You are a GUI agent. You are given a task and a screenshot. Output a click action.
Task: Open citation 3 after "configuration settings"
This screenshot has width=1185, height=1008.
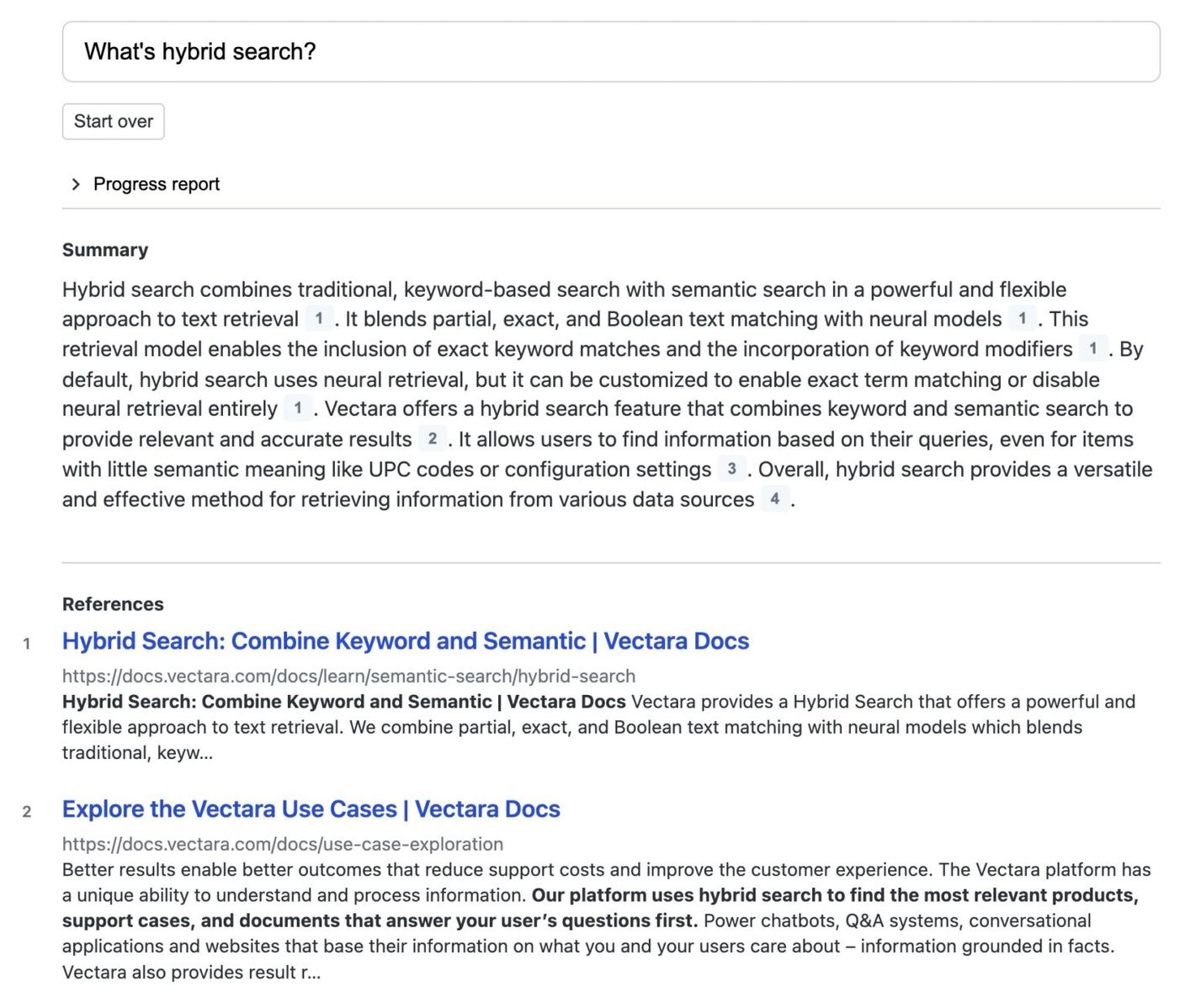(x=731, y=469)
